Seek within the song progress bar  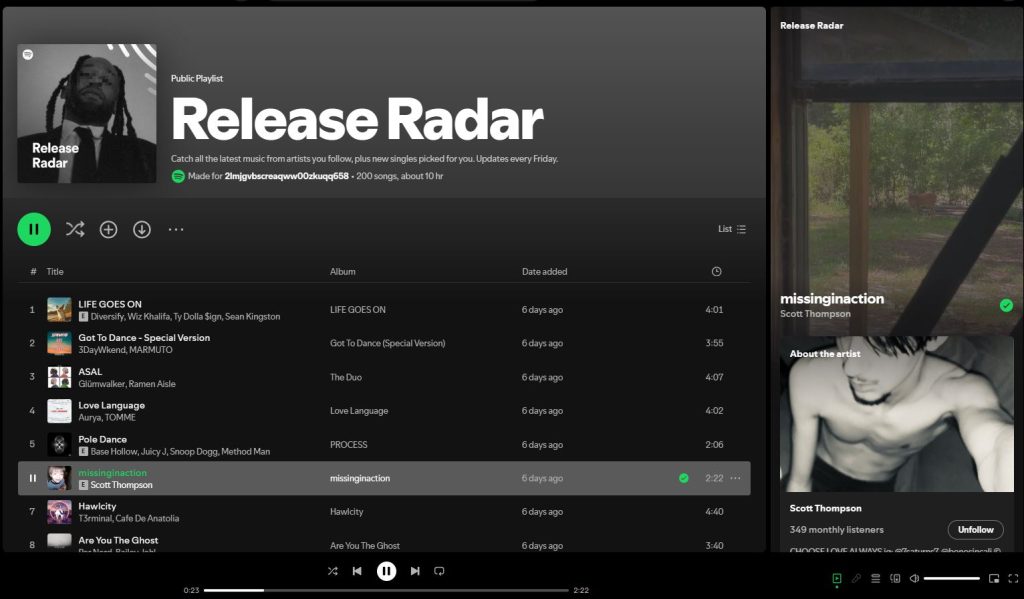click(386, 591)
